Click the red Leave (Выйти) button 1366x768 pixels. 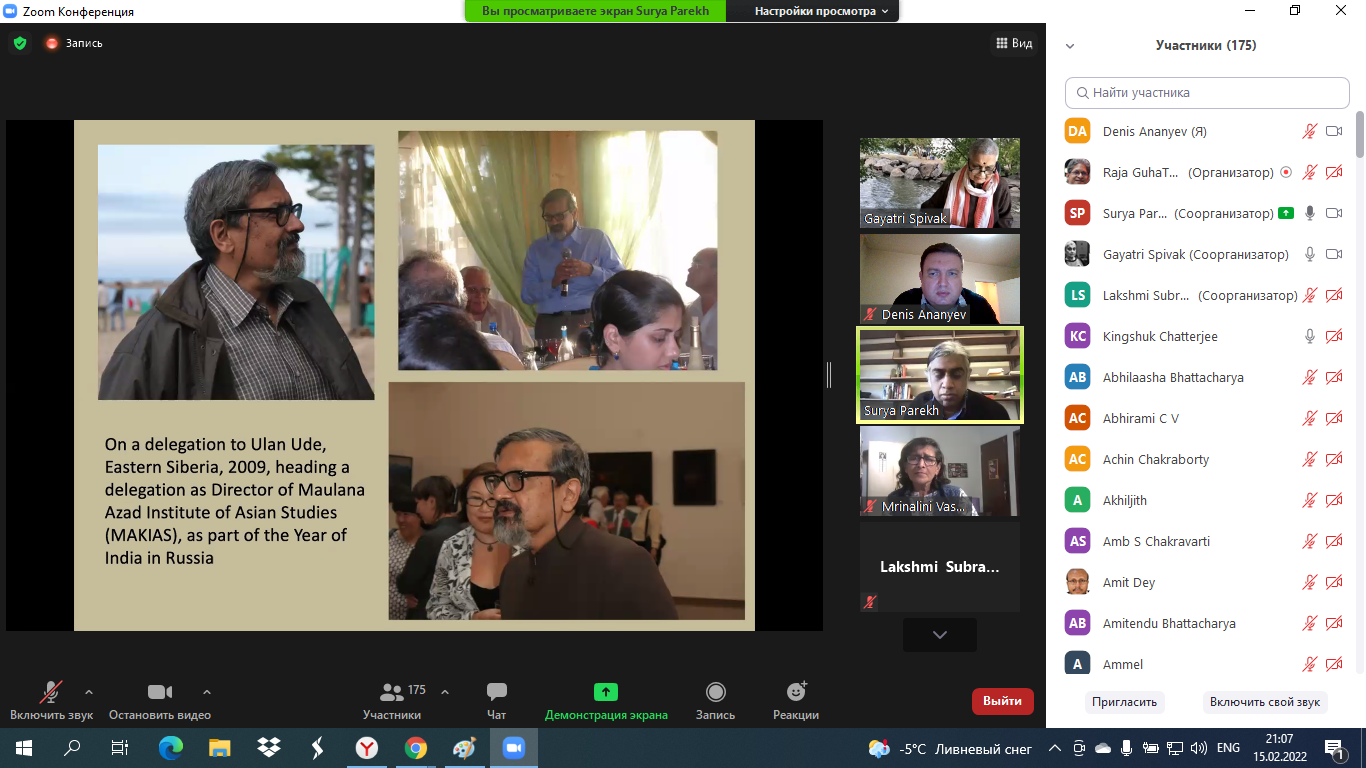coord(1002,701)
